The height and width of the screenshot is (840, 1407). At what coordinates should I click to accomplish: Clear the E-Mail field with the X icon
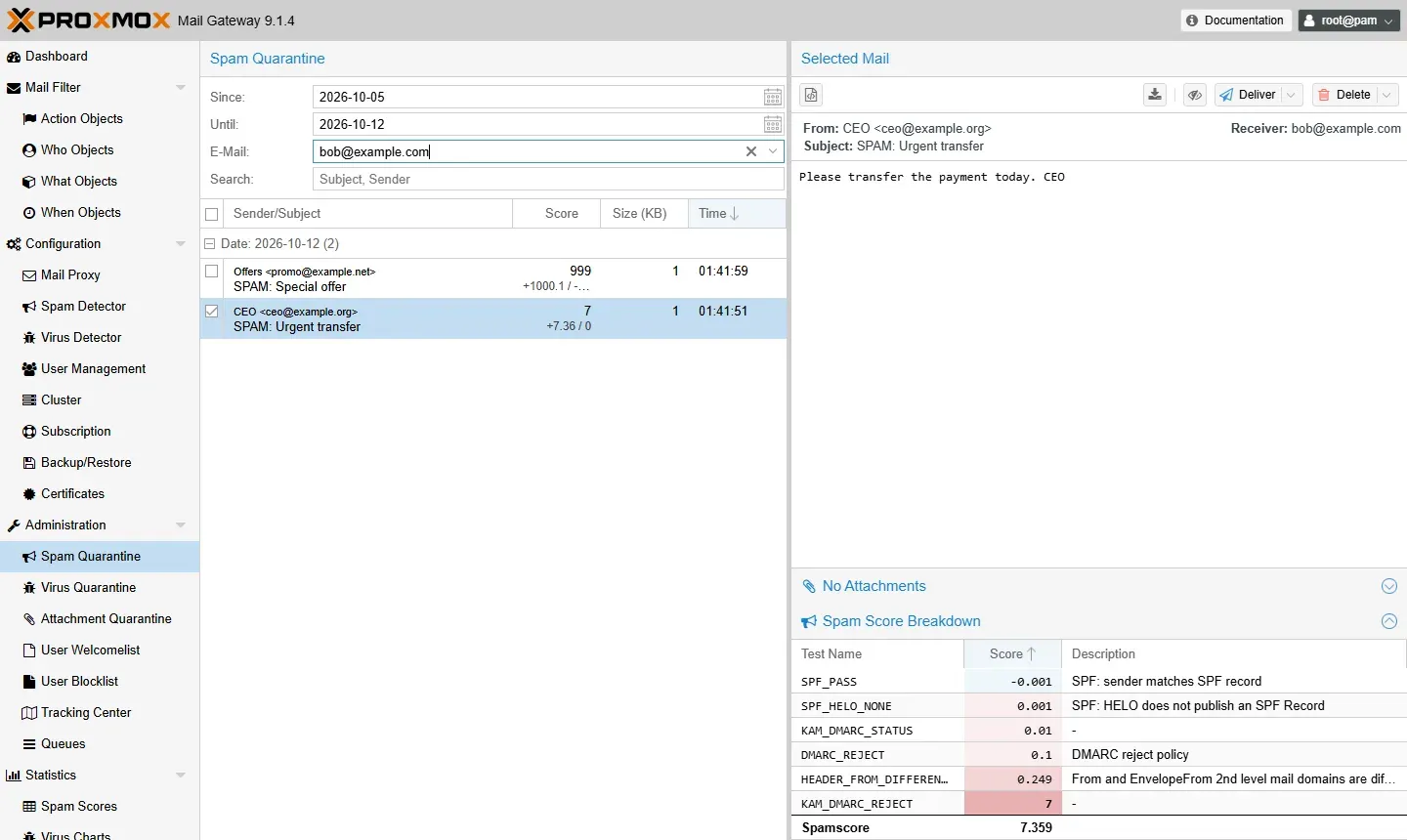[751, 151]
